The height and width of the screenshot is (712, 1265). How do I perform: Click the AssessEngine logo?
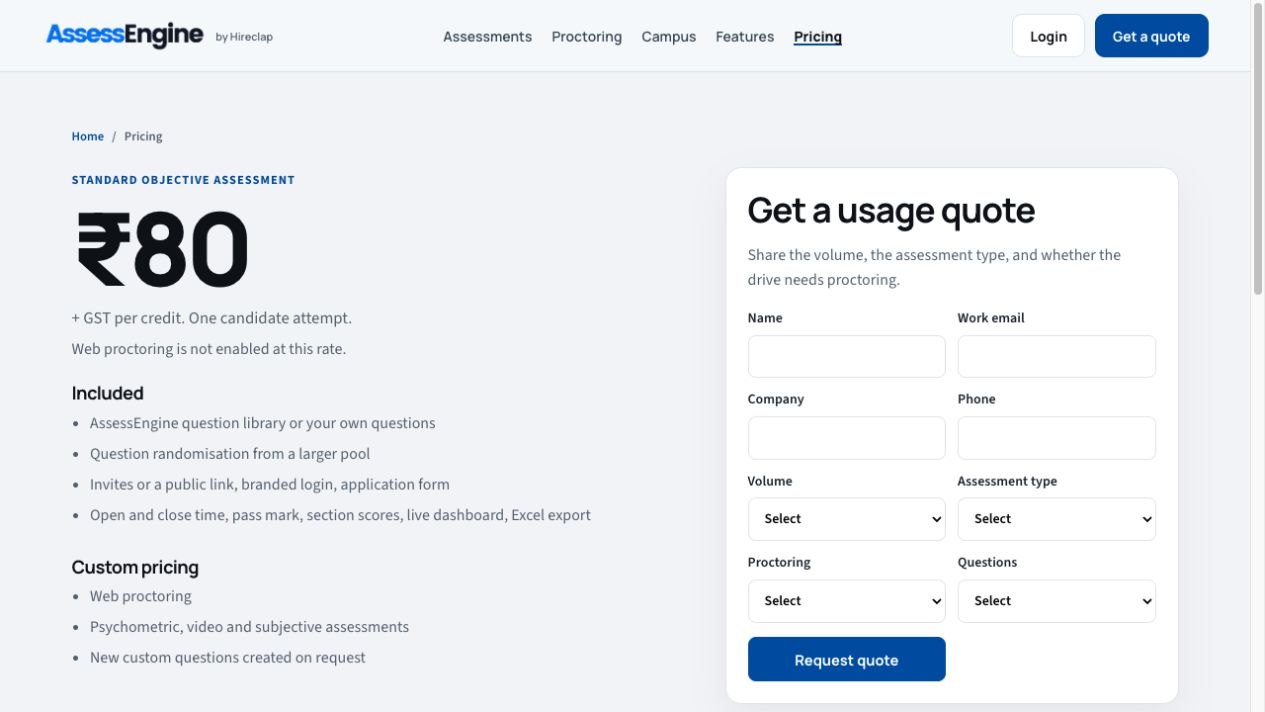(125, 36)
